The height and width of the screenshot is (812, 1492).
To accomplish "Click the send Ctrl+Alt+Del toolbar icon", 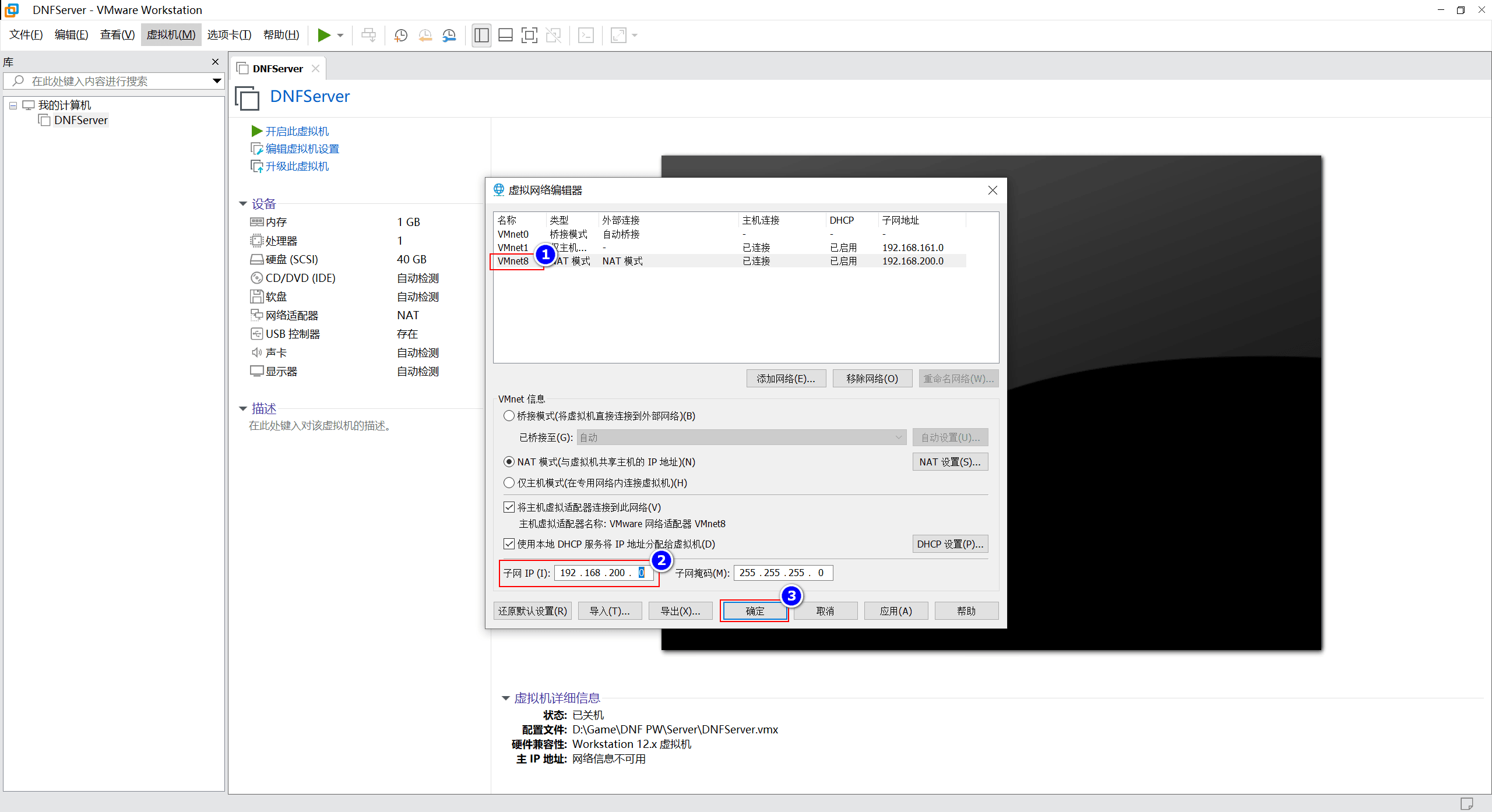I will point(369,36).
